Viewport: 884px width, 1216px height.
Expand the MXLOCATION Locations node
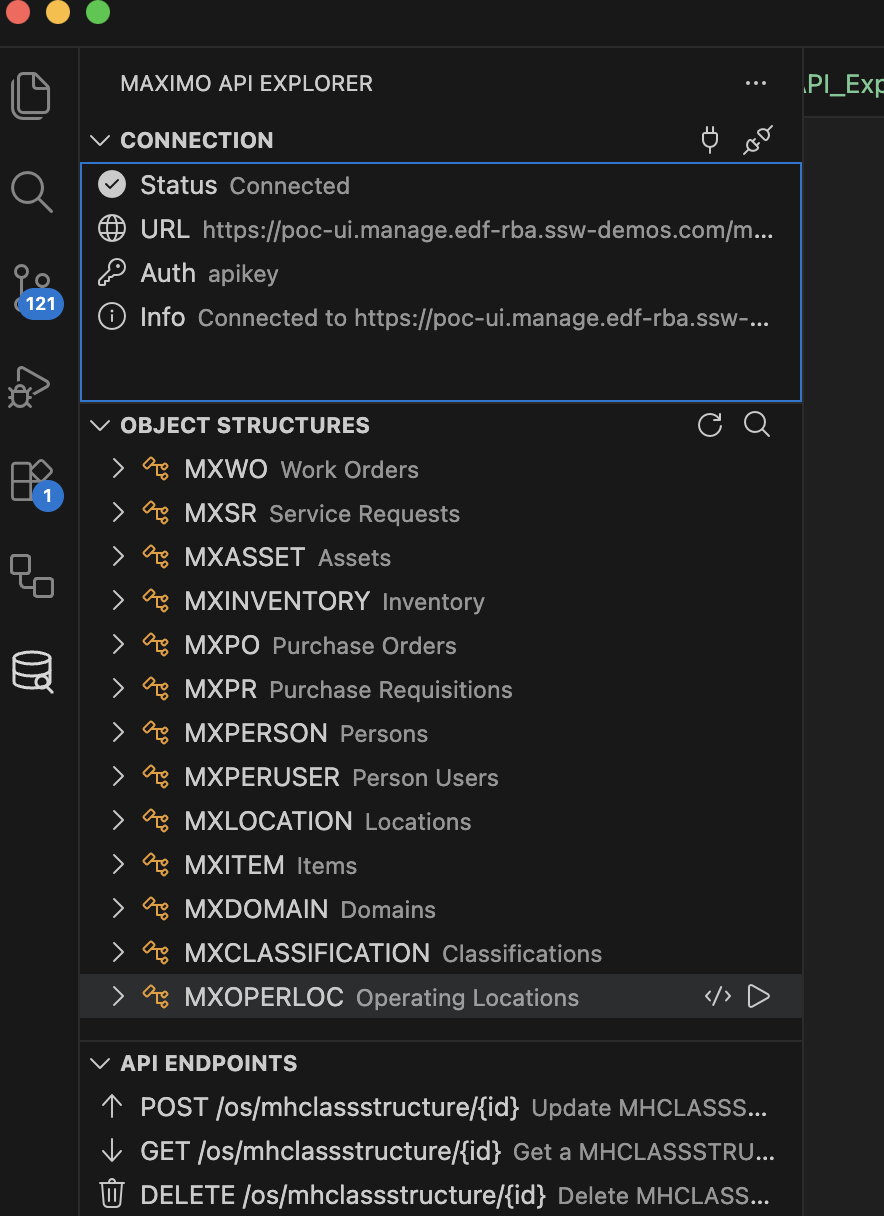pos(118,821)
